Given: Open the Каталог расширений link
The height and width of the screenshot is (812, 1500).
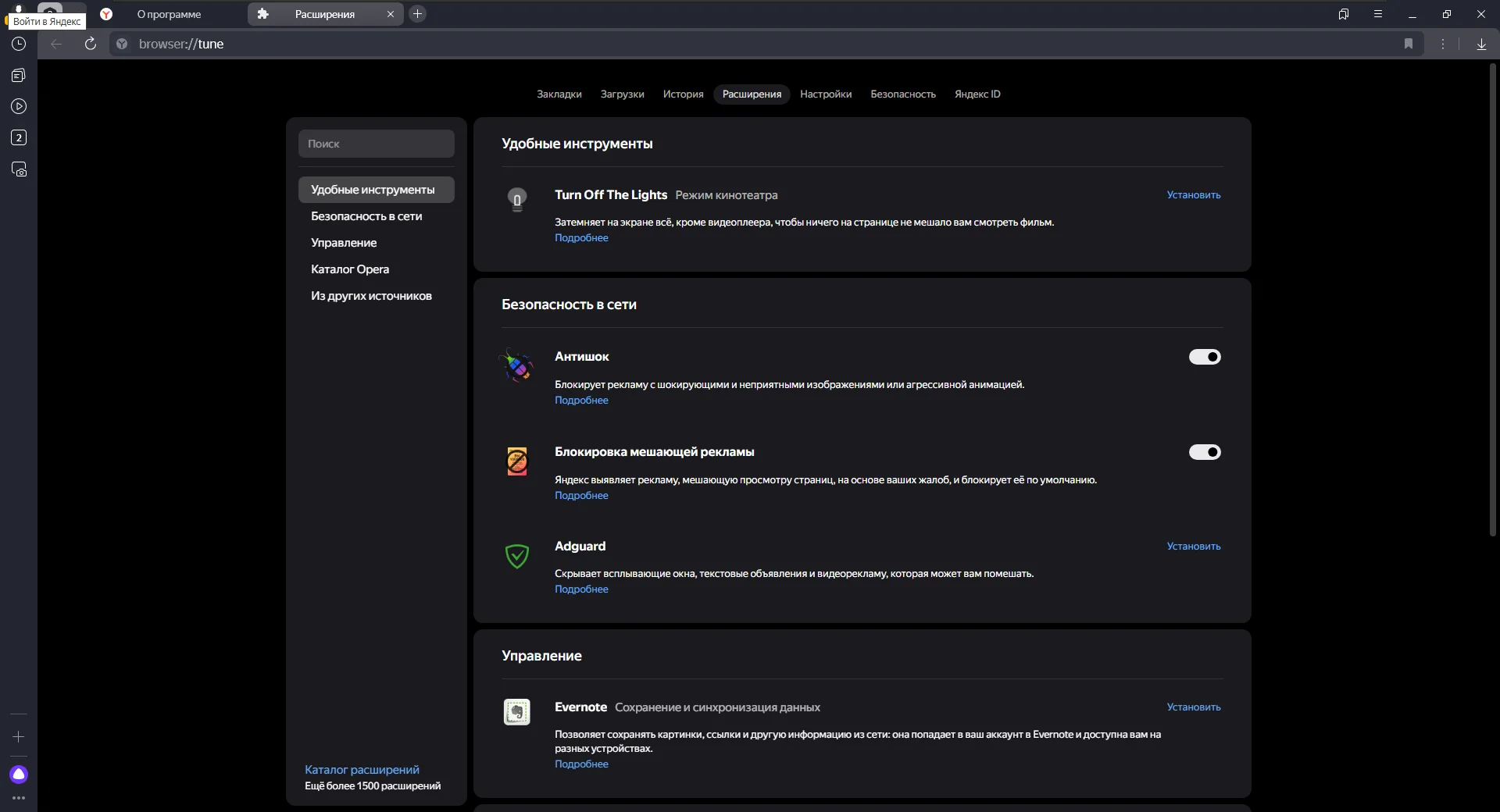Looking at the screenshot, I should (362, 770).
